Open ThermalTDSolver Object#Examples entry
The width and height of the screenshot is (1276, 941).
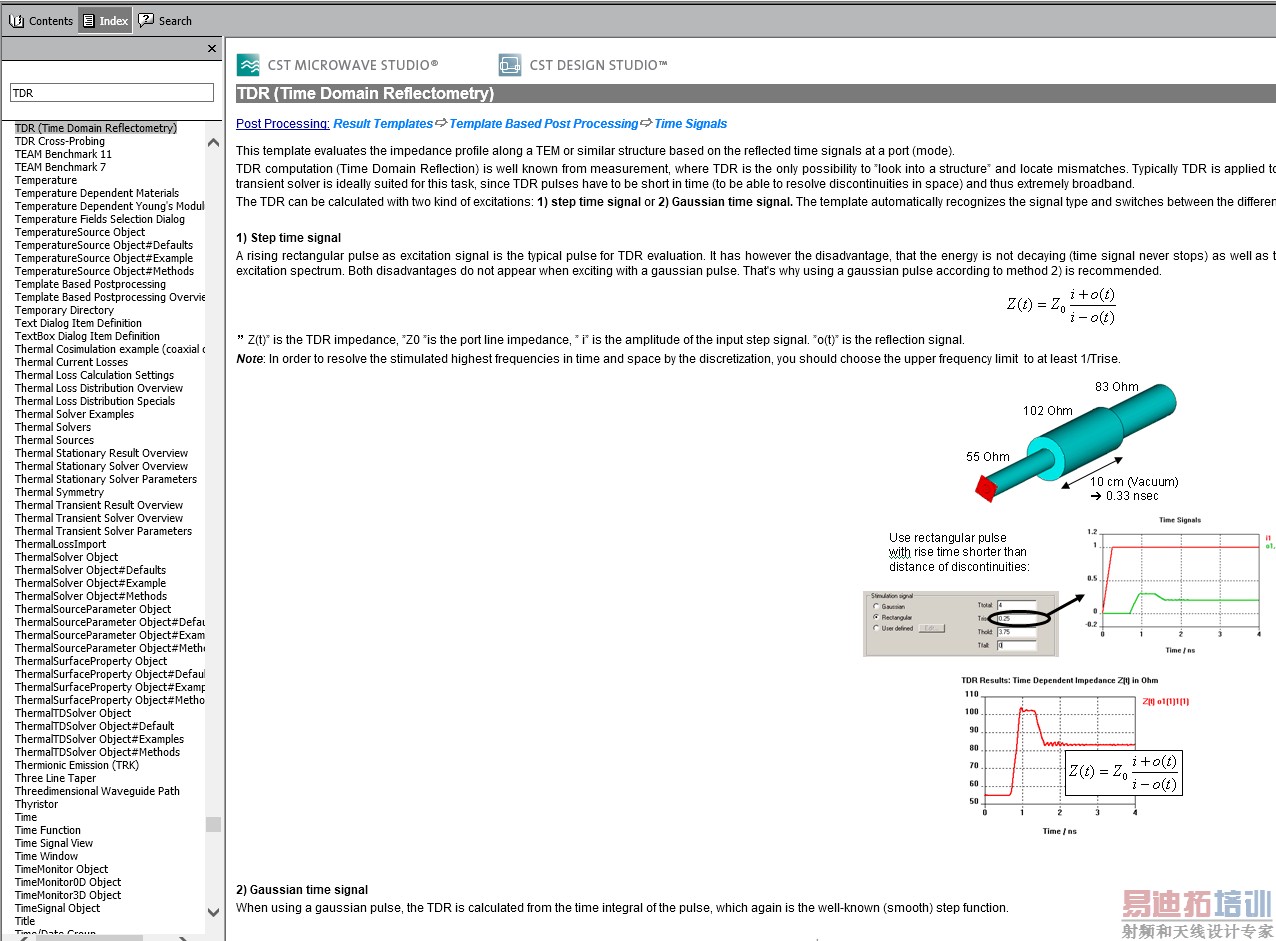pos(100,739)
